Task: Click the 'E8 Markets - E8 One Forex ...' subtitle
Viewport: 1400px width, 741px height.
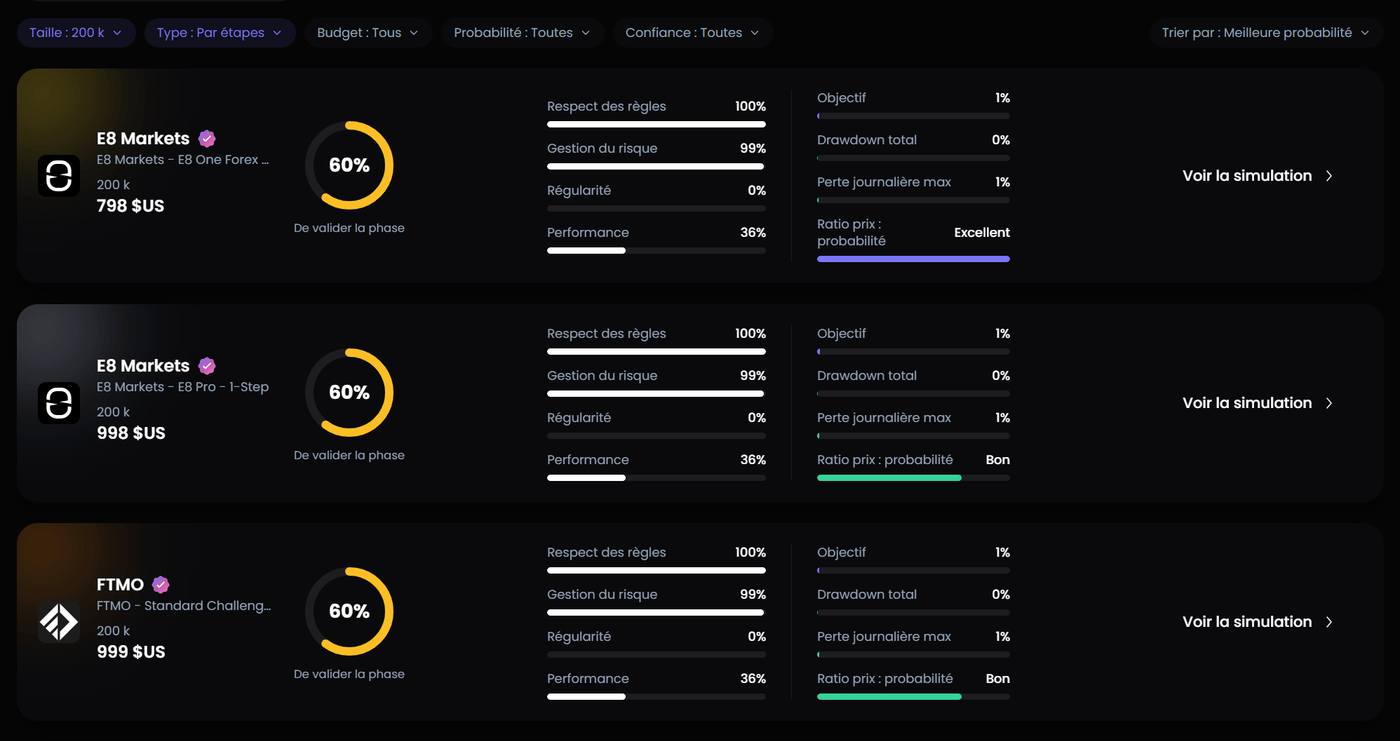Action: pyautogui.click(x=183, y=160)
